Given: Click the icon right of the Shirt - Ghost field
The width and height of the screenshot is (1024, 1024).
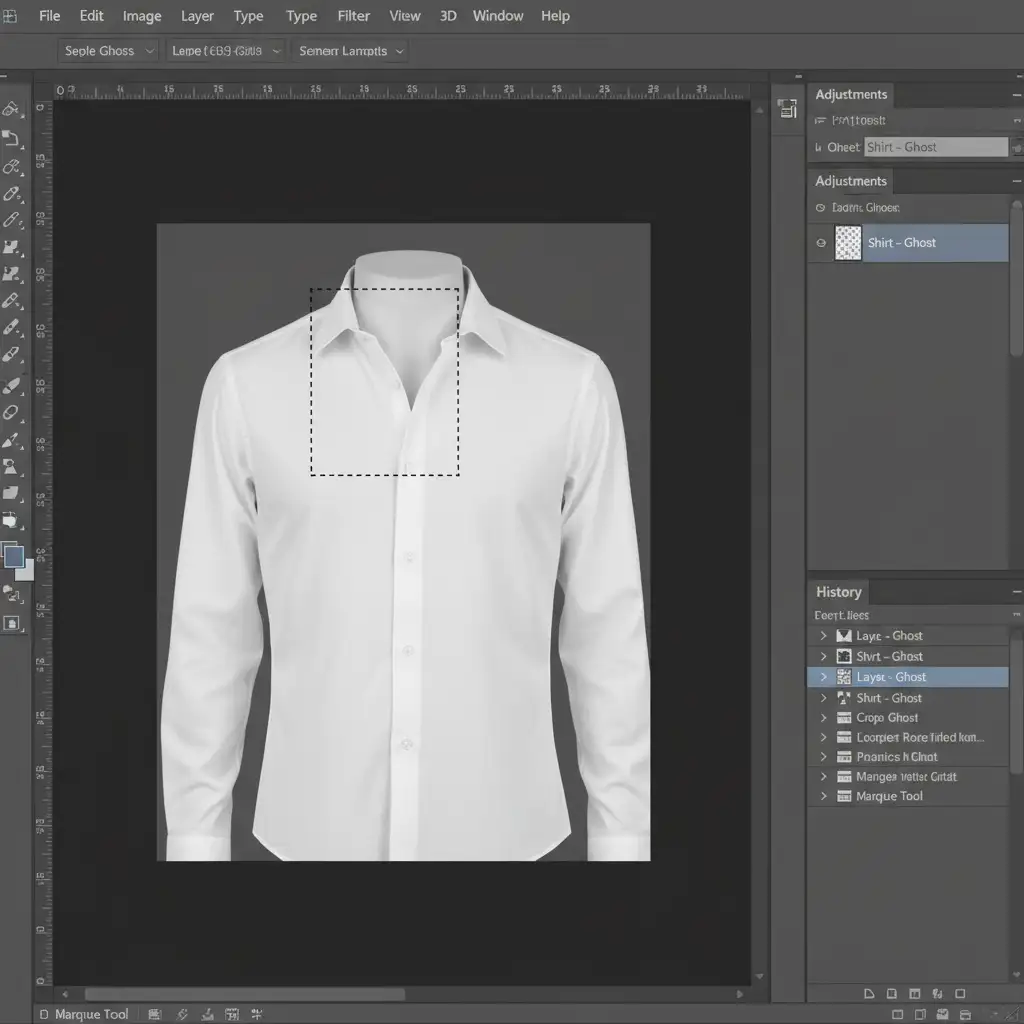Looking at the screenshot, I should pyautogui.click(x=1018, y=147).
